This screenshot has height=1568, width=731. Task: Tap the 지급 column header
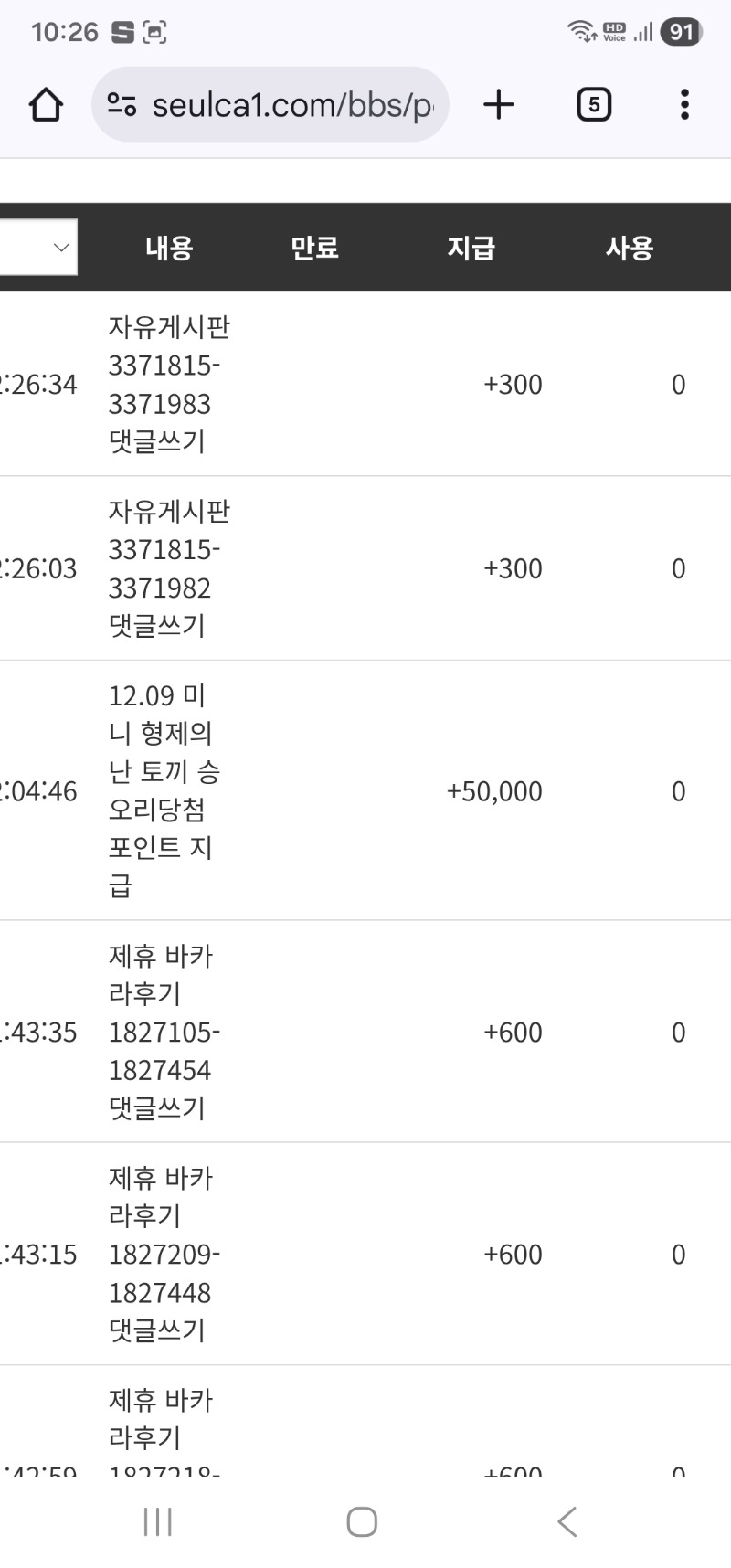(x=470, y=247)
